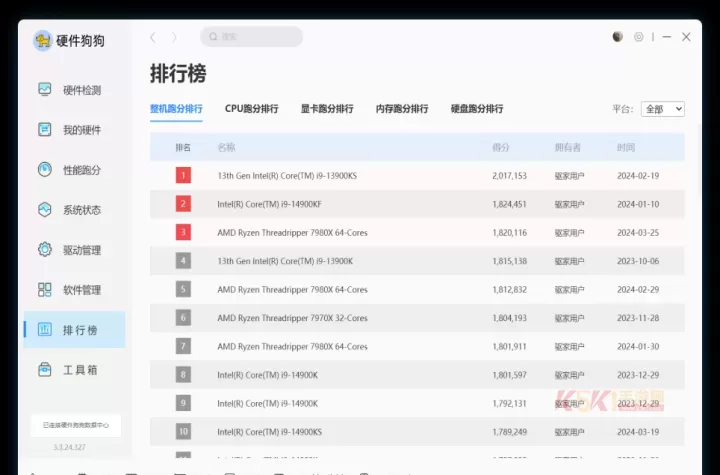The width and height of the screenshot is (720, 475).
Task: Click rank 5 gray badge
Action: click(183, 289)
